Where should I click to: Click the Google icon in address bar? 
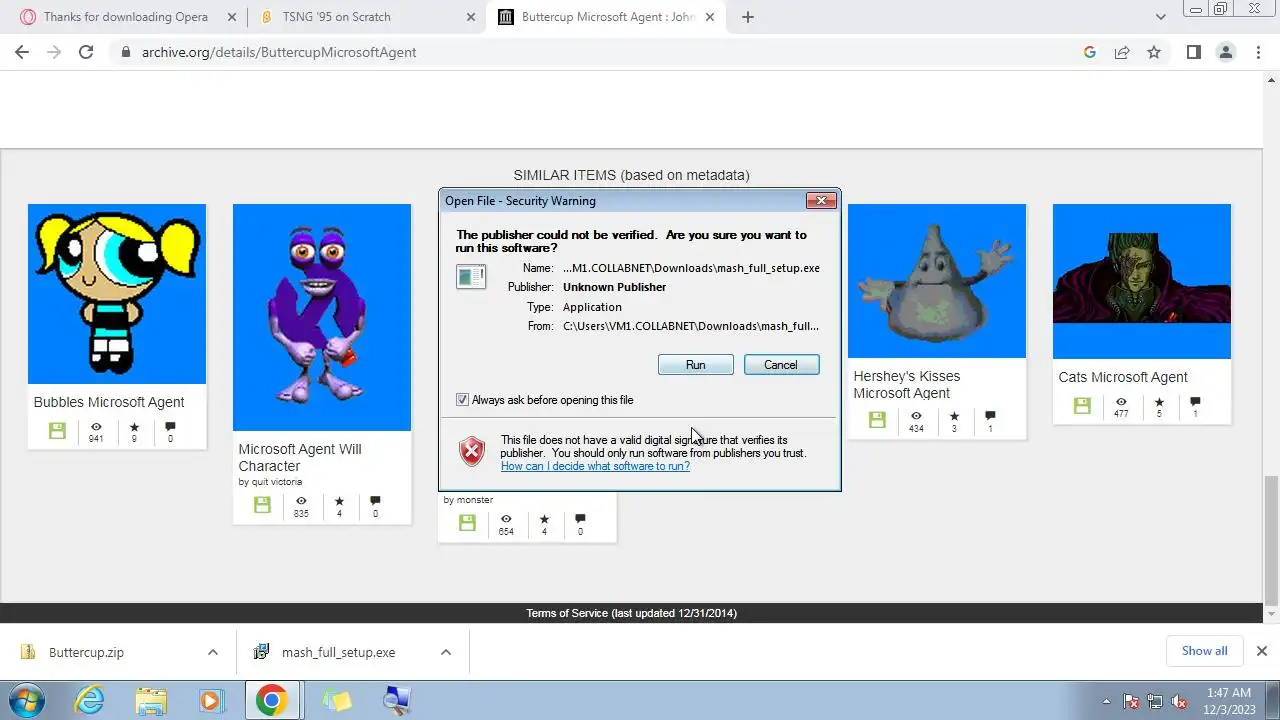[x=1090, y=52]
